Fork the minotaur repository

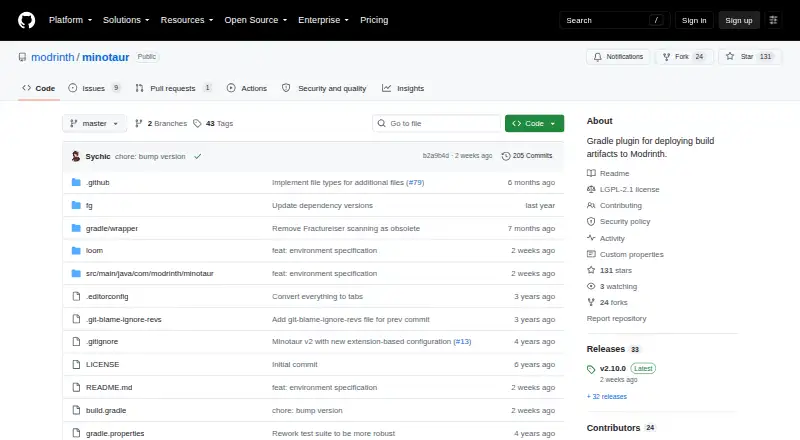tap(683, 57)
